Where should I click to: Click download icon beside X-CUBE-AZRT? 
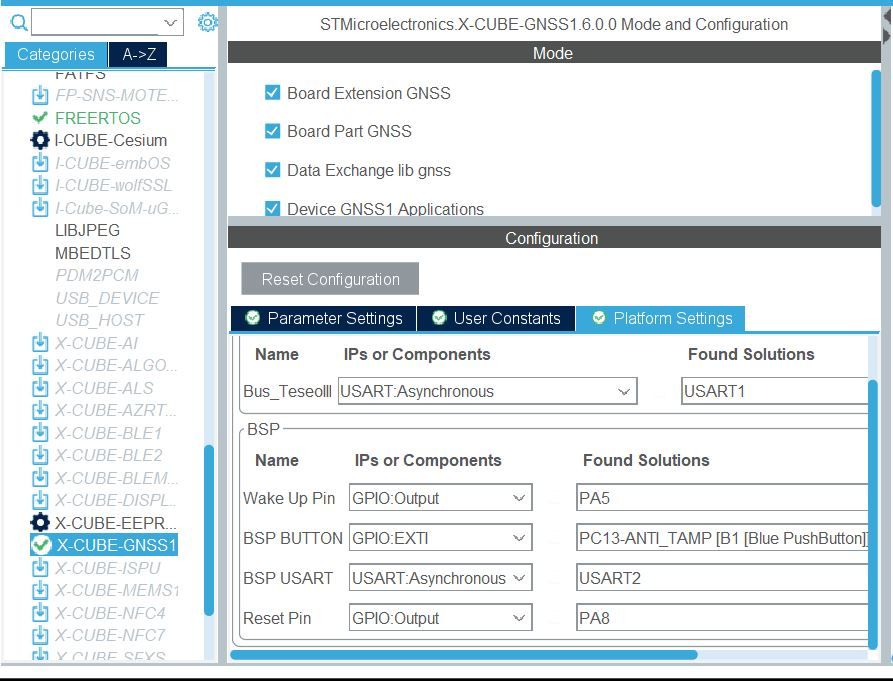40,410
